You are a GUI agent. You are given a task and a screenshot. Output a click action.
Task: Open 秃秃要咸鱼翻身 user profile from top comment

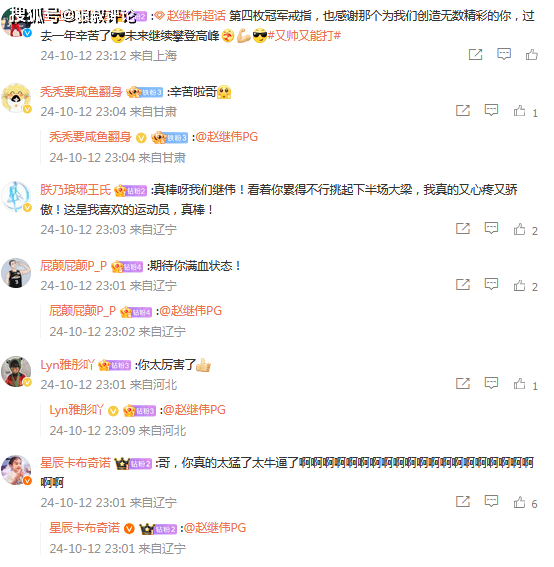coord(81,92)
